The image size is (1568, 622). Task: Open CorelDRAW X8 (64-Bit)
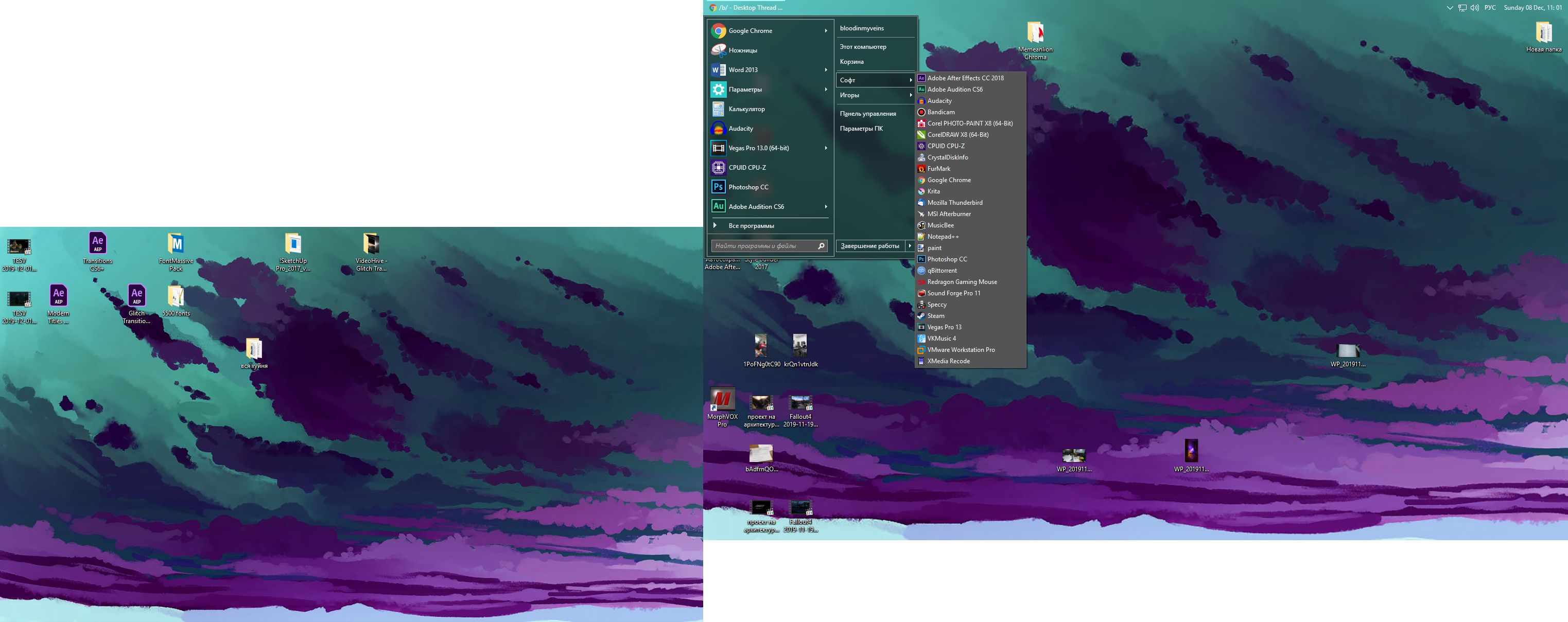pyautogui.click(x=971, y=134)
